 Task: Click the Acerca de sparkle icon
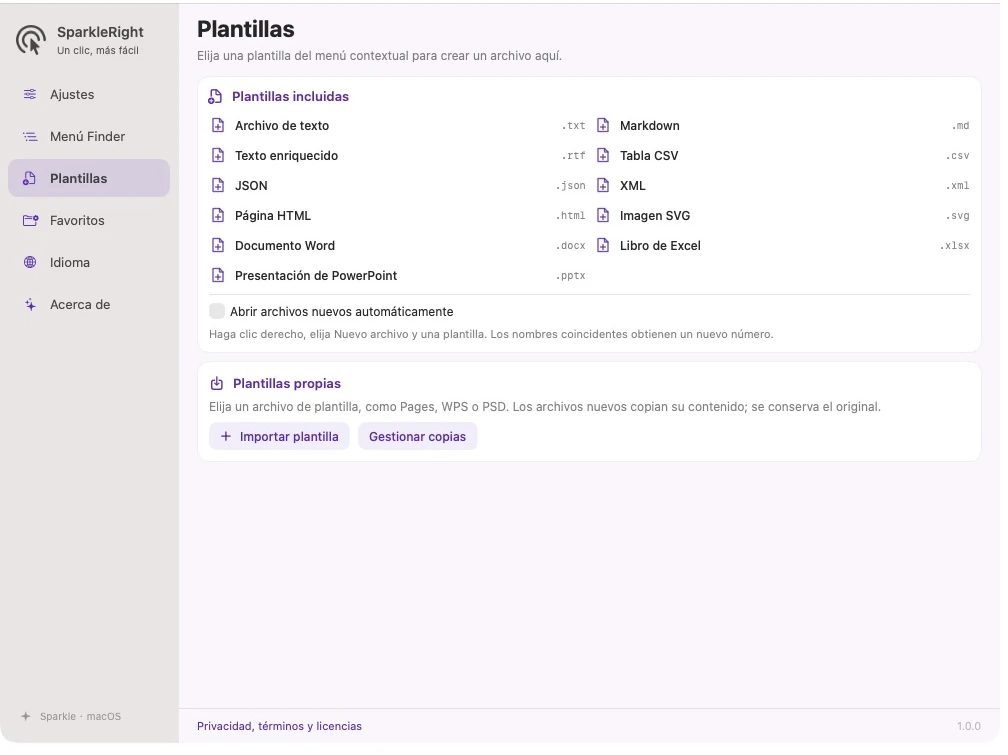coord(30,305)
